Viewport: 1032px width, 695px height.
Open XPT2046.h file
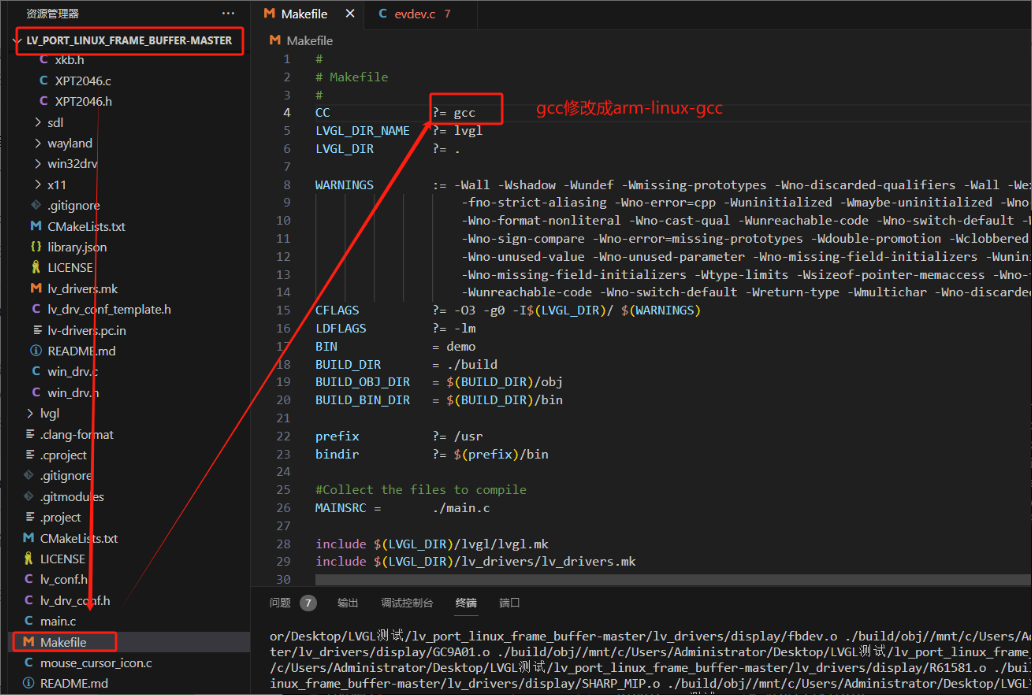pos(83,101)
